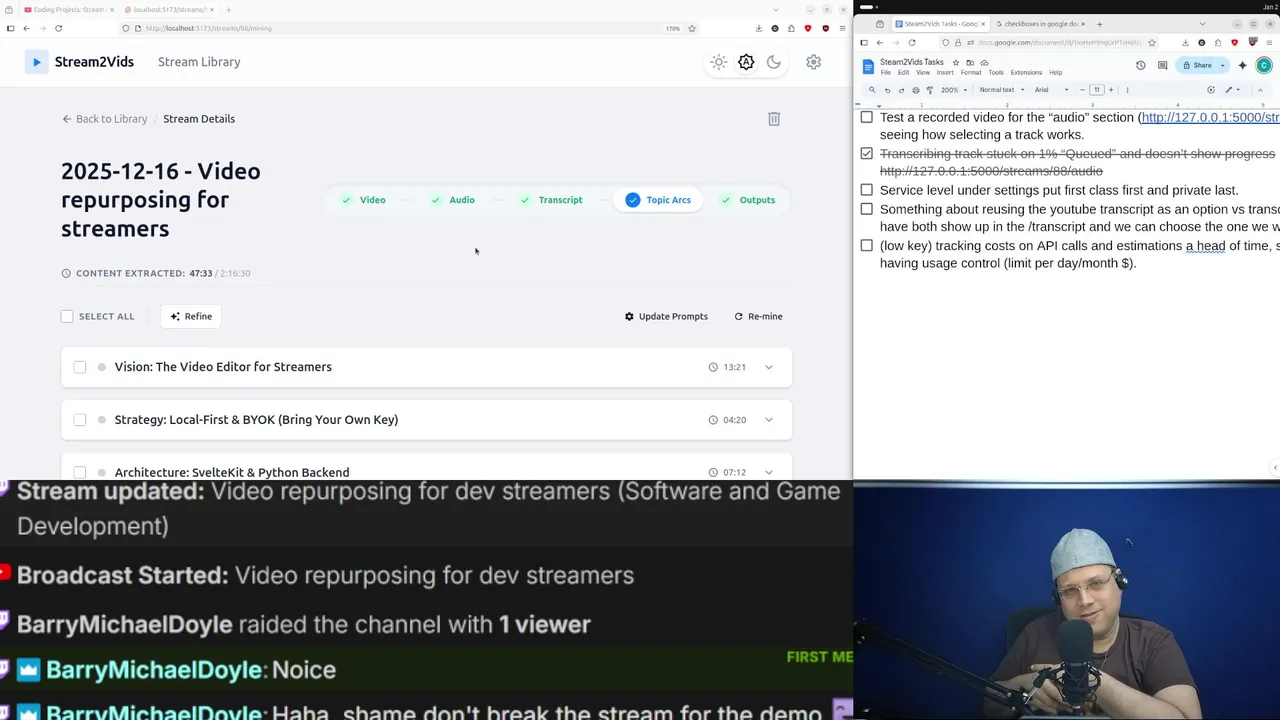1280x720 pixels.
Task: Open Google Docs version history icon
Action: (1141, 65)
